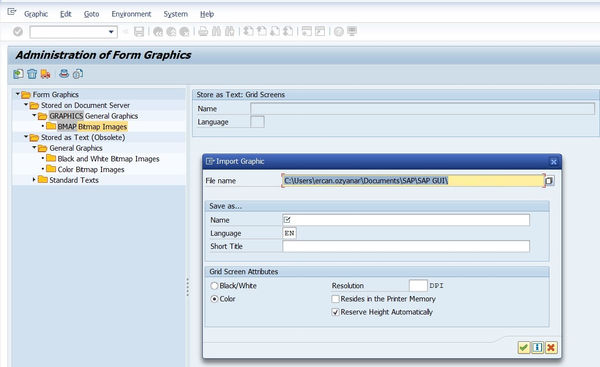The height and width of the screenshot is (367, 600).
Task: Click the Transport truck icon
Action: click(46, 74)
